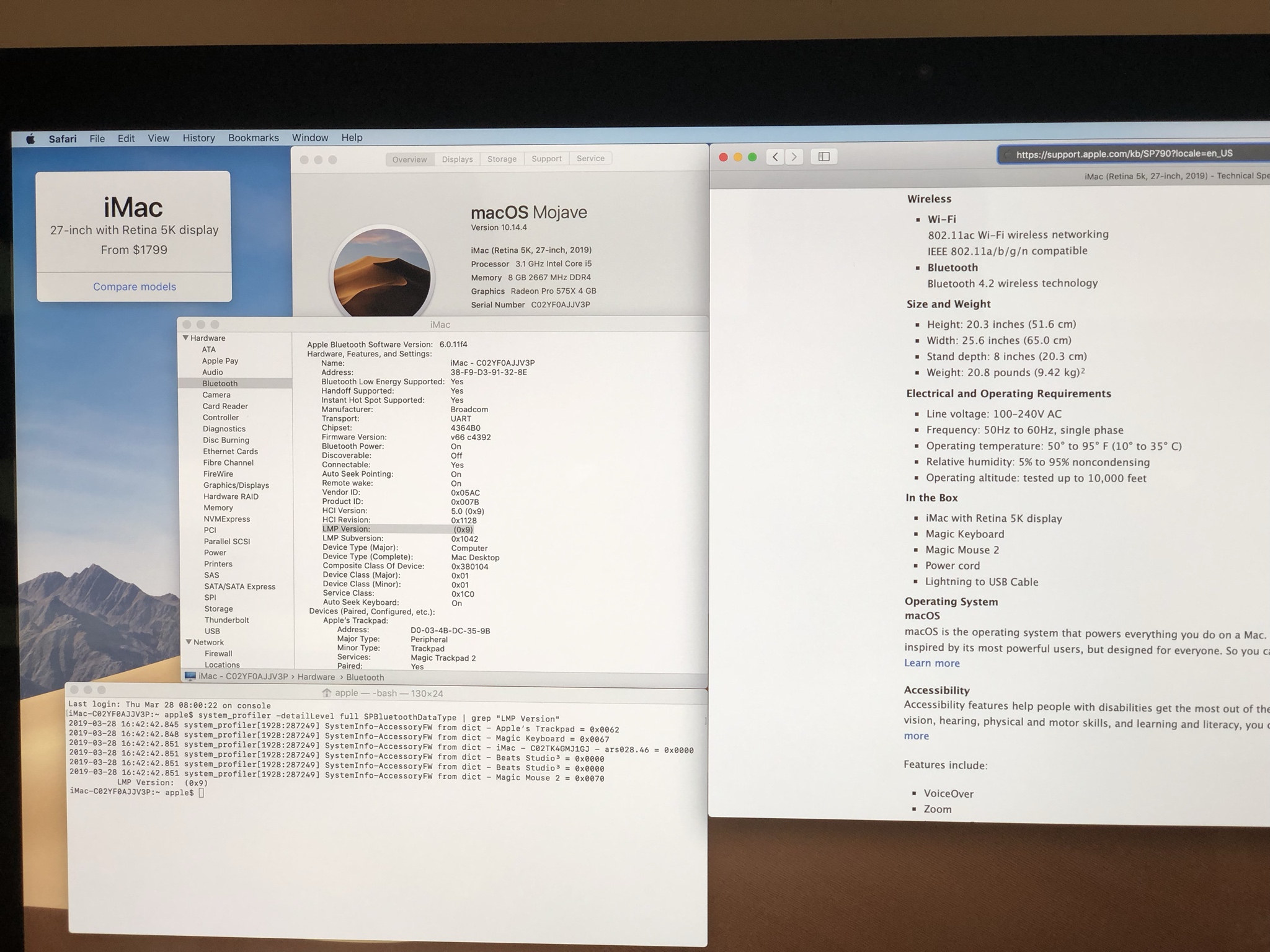Select SATA/SATA Express in hardware list
The width and height of the screenshot is (1270, 952).
[x=239, y=586]
